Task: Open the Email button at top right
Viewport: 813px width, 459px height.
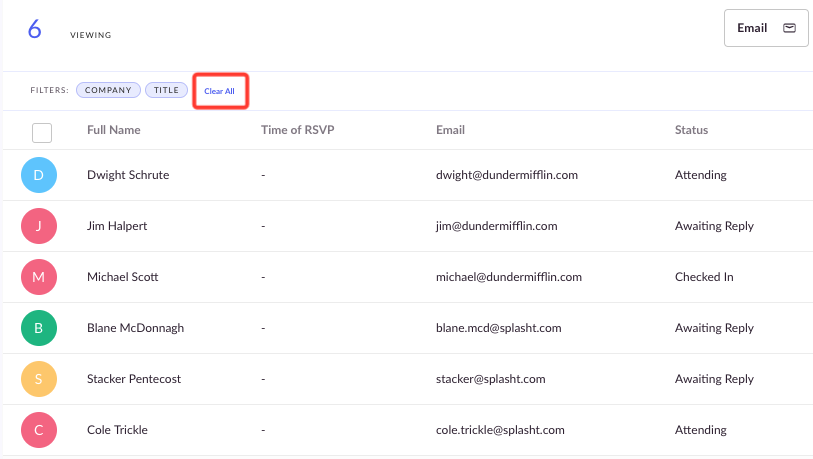Action: (x=766, y=28)
